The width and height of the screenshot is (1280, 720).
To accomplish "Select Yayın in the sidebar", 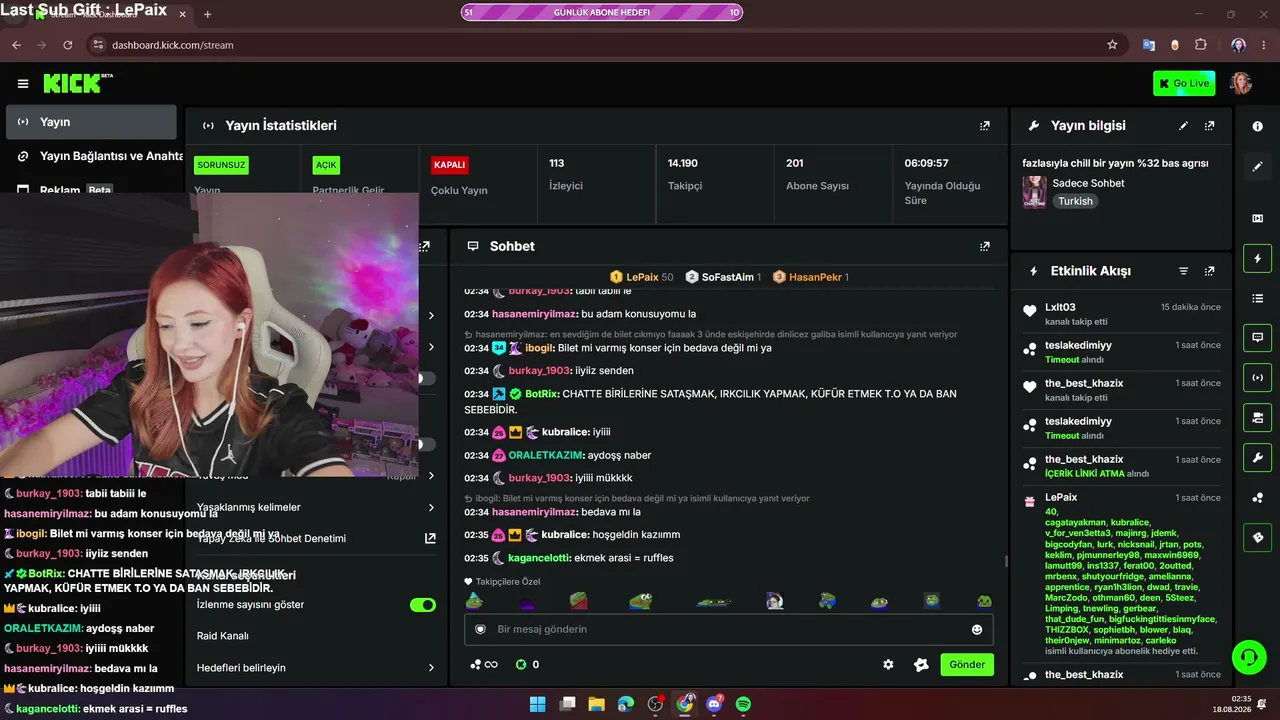I will 91,122.
